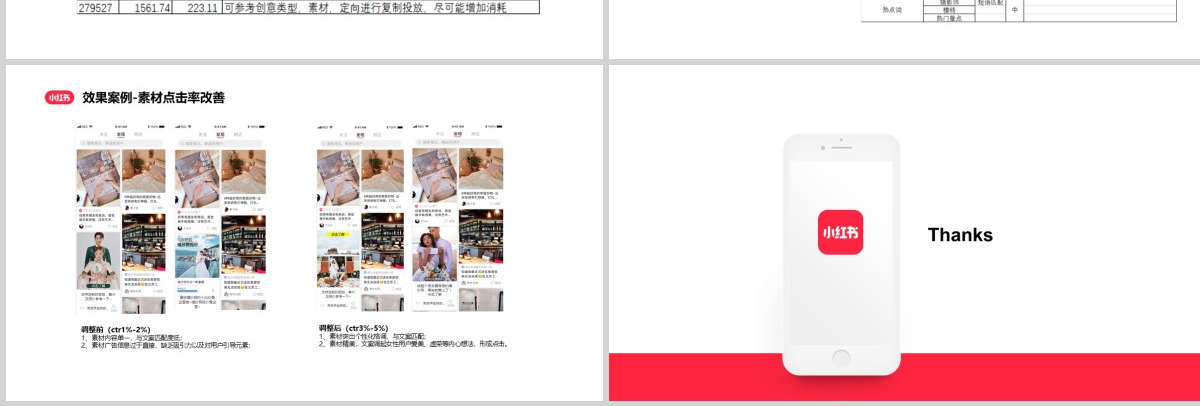
Task: Select the Thanks text on the last slide
Action: pos(960,235)
